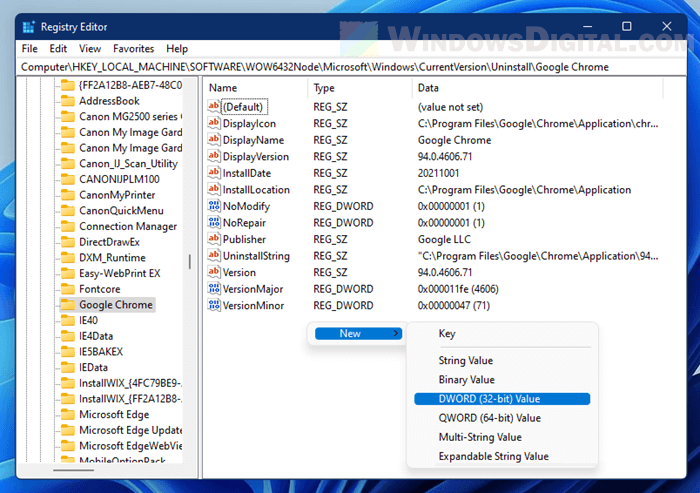Click the IE40 folder icon
The image size is (700, 493).
(x=68, y=320)
